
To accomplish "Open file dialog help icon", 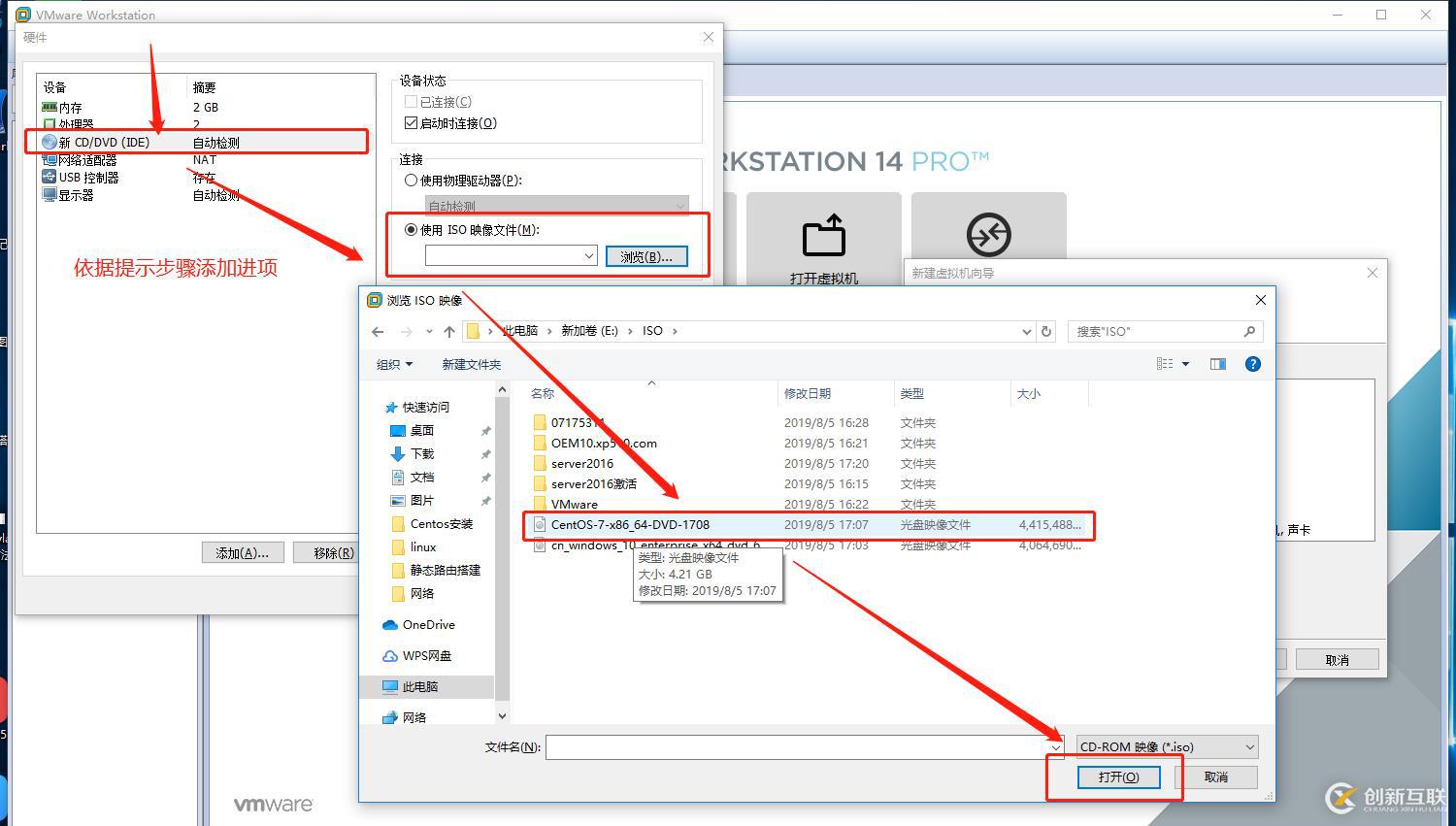I will [x=1253, y=364].
